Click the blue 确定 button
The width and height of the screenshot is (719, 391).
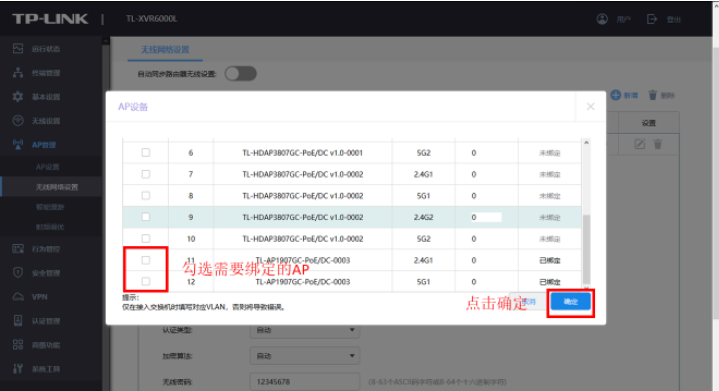coord(571,302)
